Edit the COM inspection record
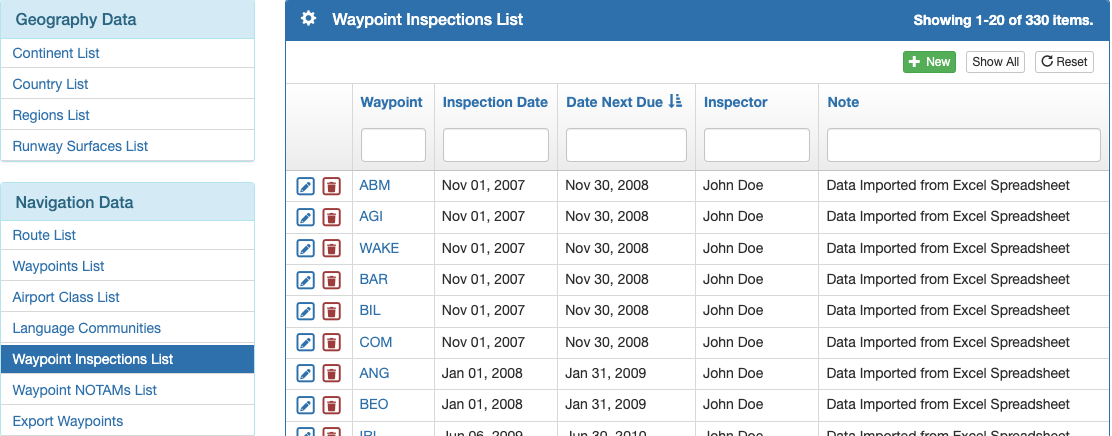1112x436 pixels. [305, 342]
